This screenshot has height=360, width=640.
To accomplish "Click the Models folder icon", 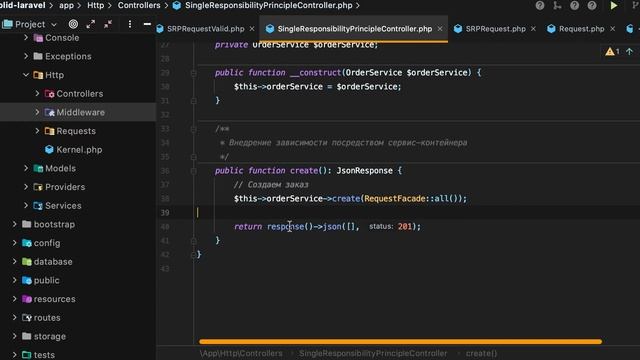I will pos(38,168).
